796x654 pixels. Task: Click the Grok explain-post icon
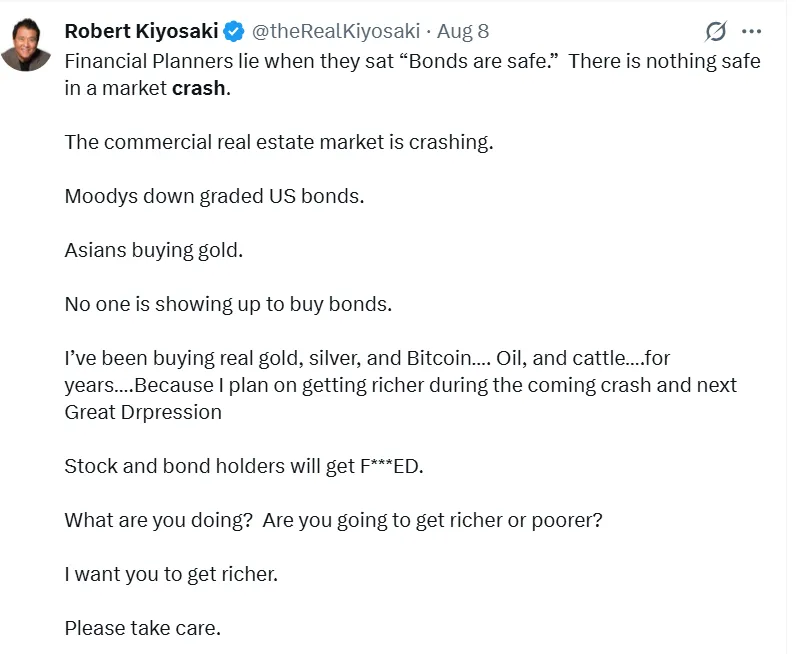click(716, 31)
